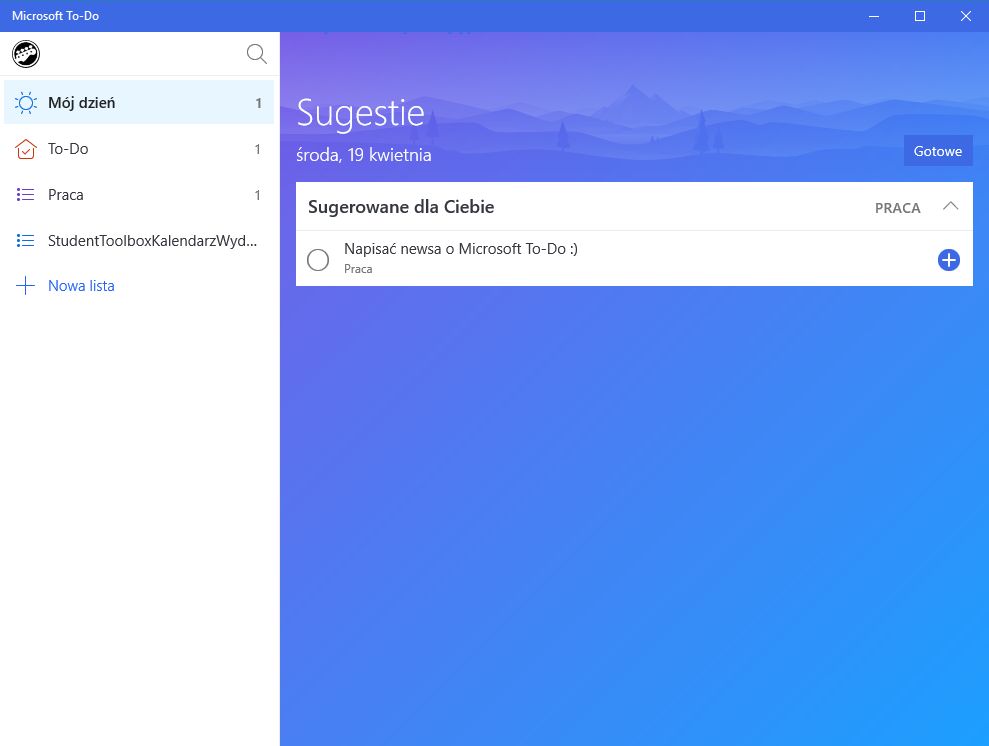Maximize the Microsoft To-Do window
Viewport: 989px width, 746px height.
920,16
